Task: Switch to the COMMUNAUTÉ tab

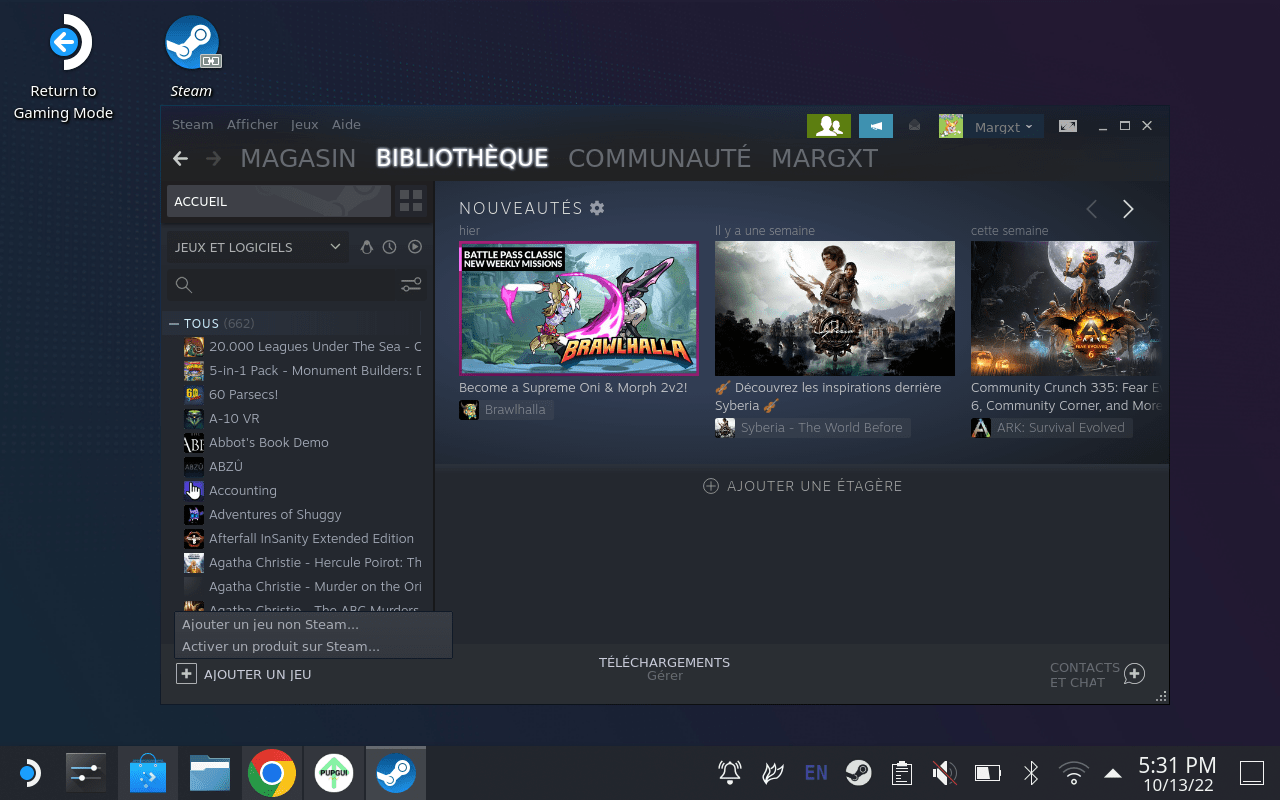Action: pyautogui.click(x=659, y=158)
